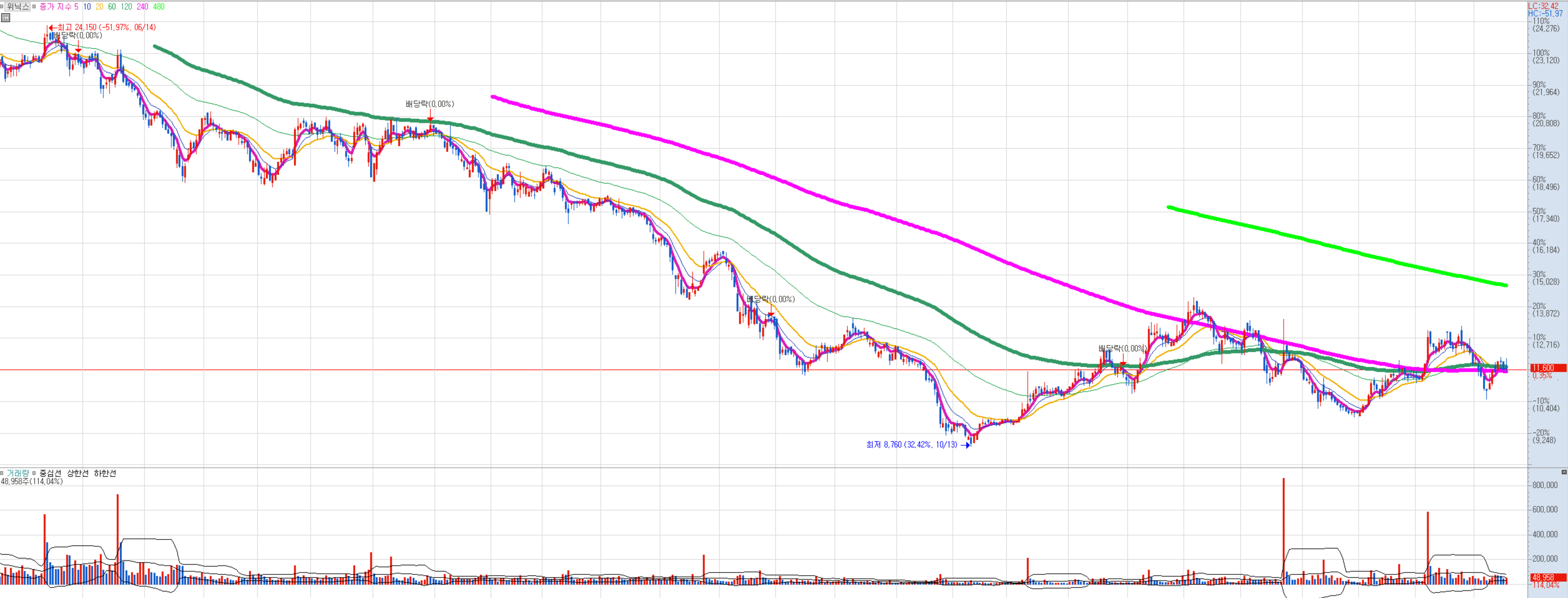
Task: Click the 거래량 indicator label
Action: click(x=17, y=473)
